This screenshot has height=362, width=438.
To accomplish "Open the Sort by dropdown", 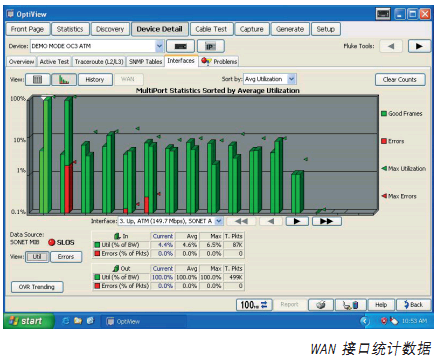I will 291,79.
